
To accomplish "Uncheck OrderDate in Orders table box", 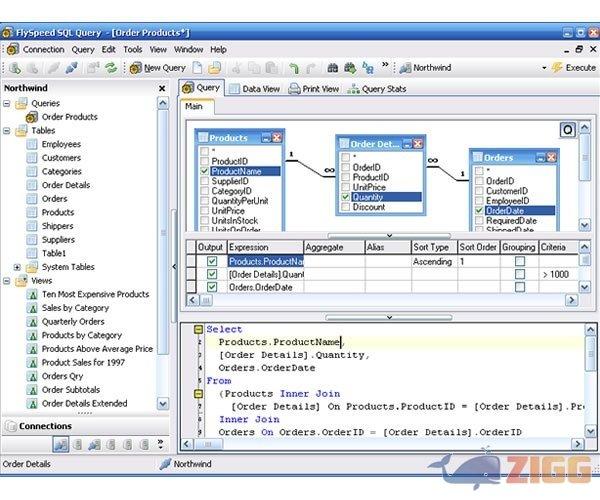I will point(479,210).
